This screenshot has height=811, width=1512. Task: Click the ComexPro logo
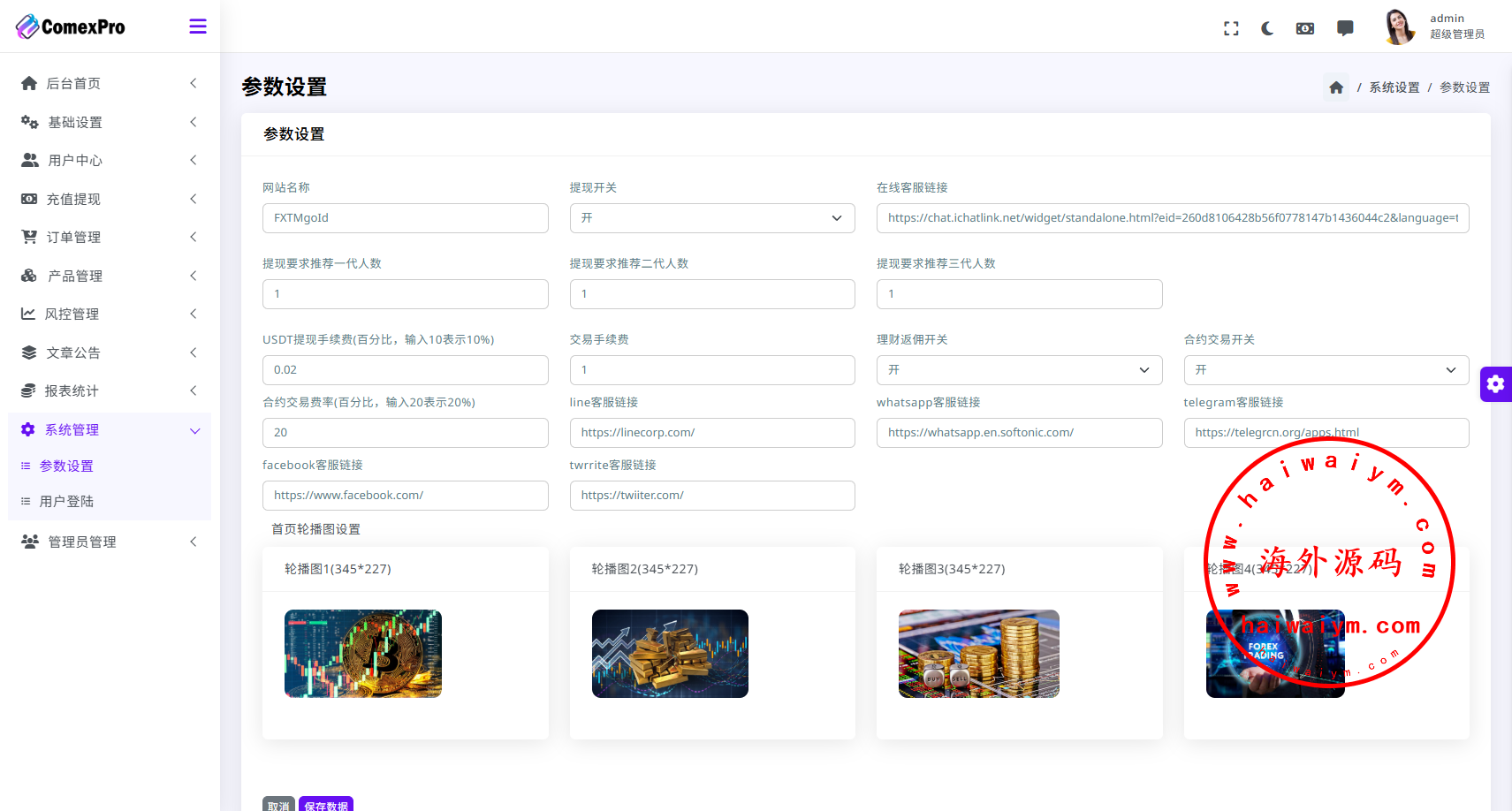pos(71,27)
